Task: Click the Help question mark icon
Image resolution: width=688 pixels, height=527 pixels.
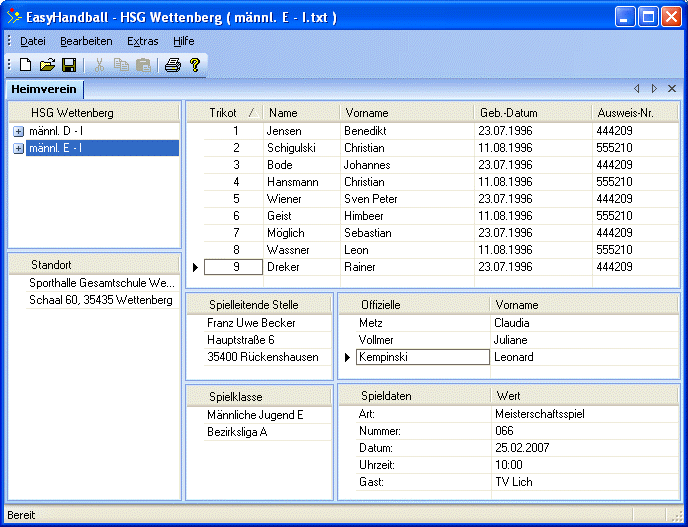Action: pyautogui.click(x=195, y=65)
